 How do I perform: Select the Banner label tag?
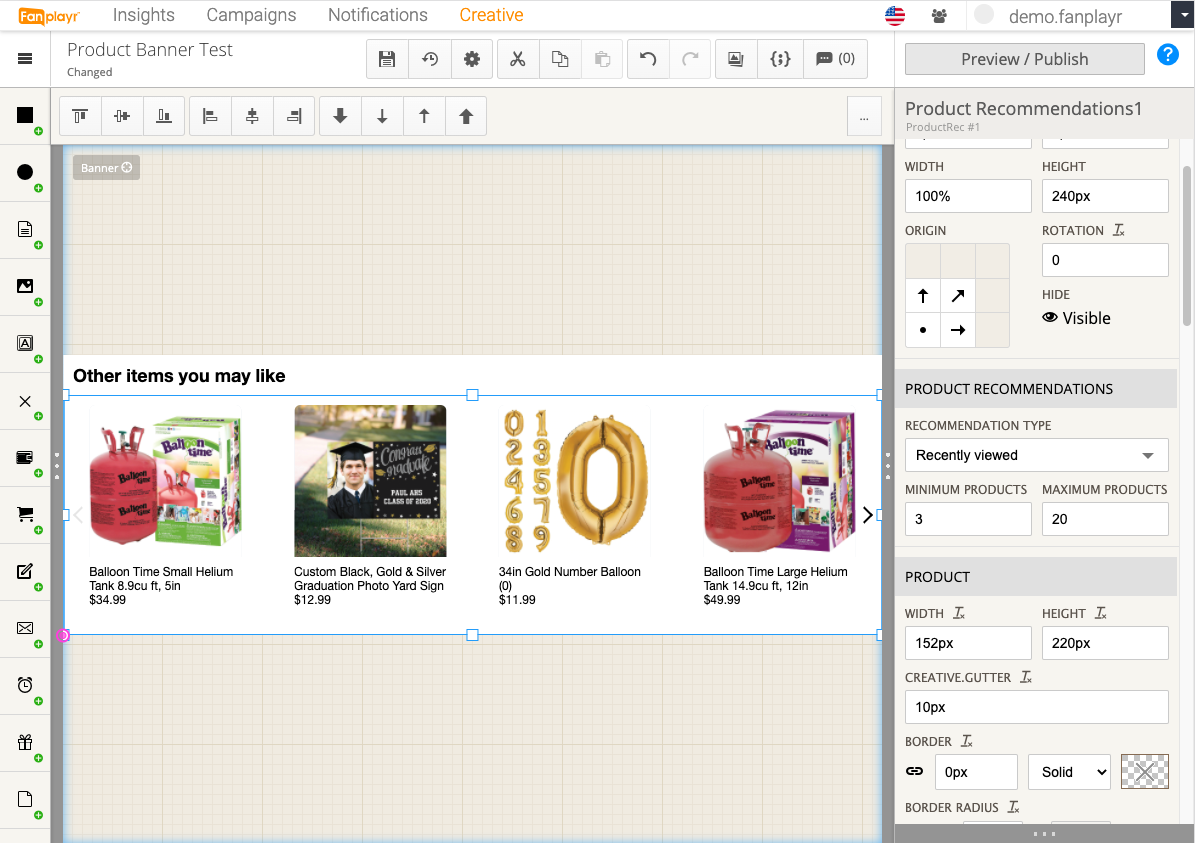point(106,168)
